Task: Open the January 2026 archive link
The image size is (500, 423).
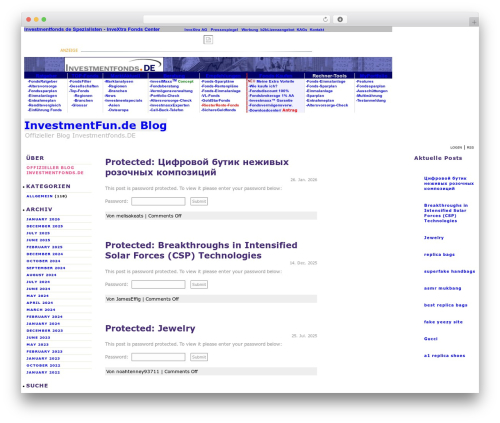Action: (x=43, y=219)
